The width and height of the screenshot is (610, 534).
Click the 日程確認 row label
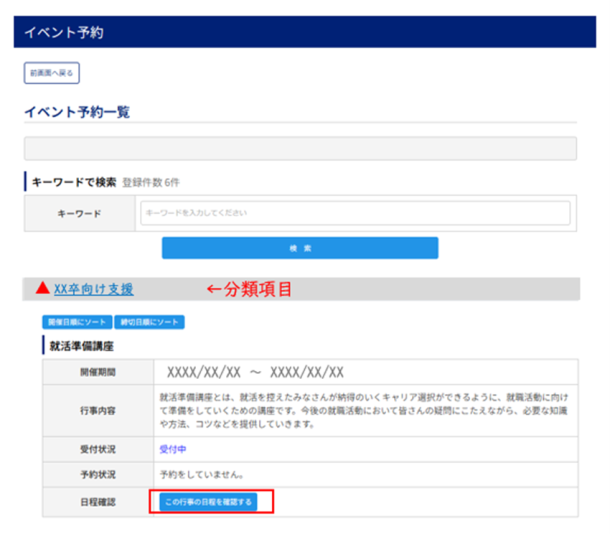pos(97,500)
